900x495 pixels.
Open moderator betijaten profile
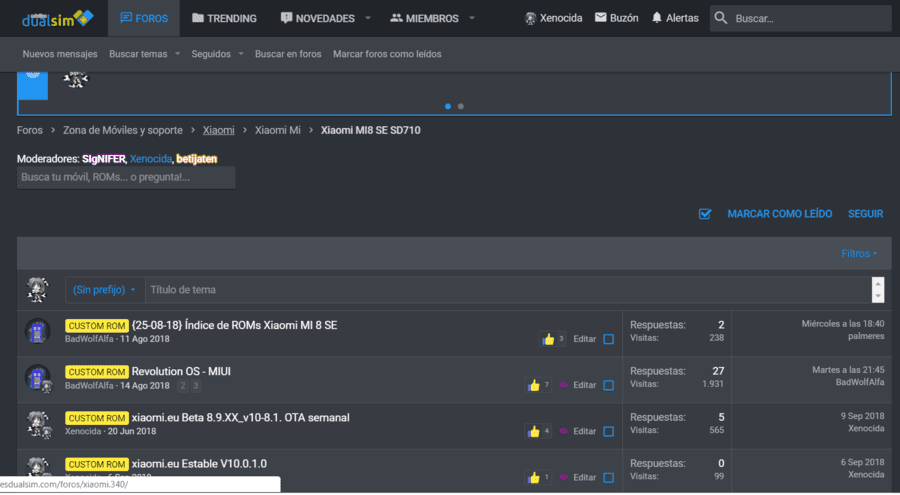tap(196, 159)
